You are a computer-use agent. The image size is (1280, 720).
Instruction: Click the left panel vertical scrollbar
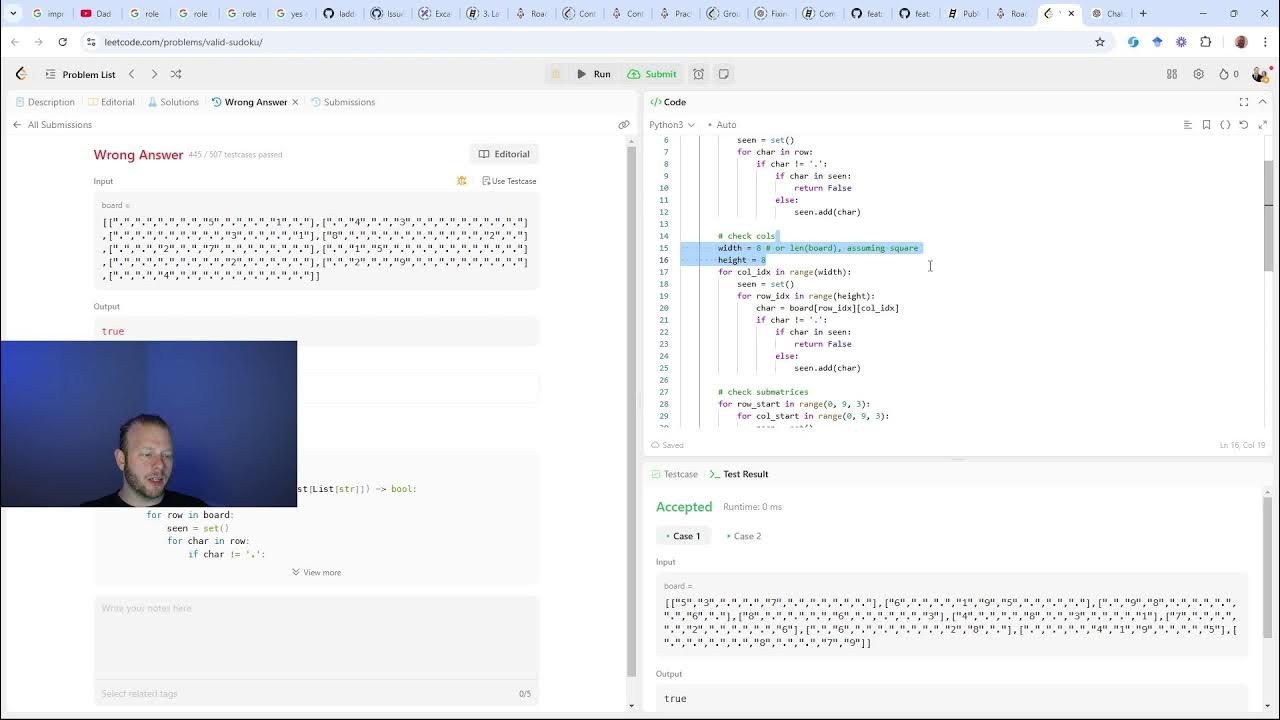632,410
